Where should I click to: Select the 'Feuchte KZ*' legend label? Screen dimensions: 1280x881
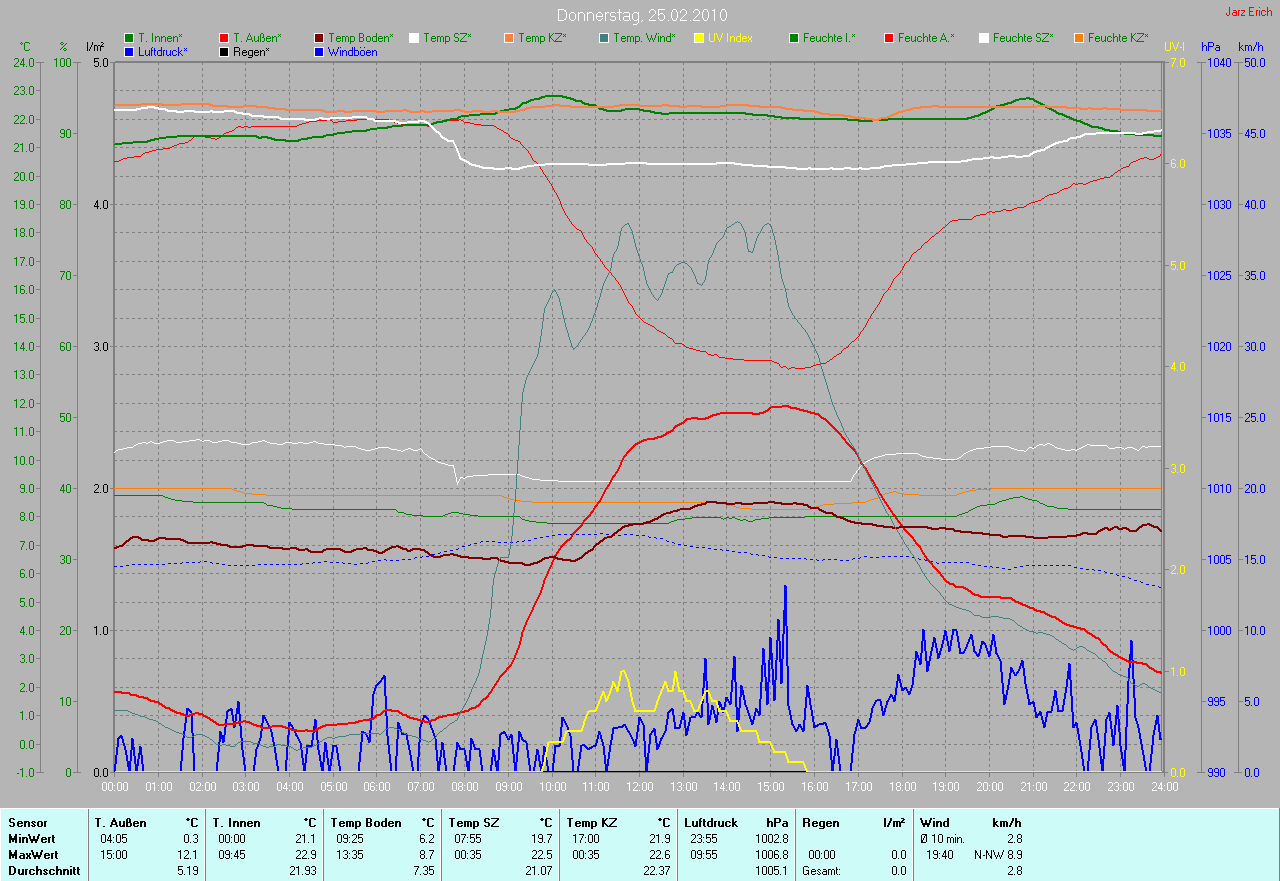(1118, 38)
